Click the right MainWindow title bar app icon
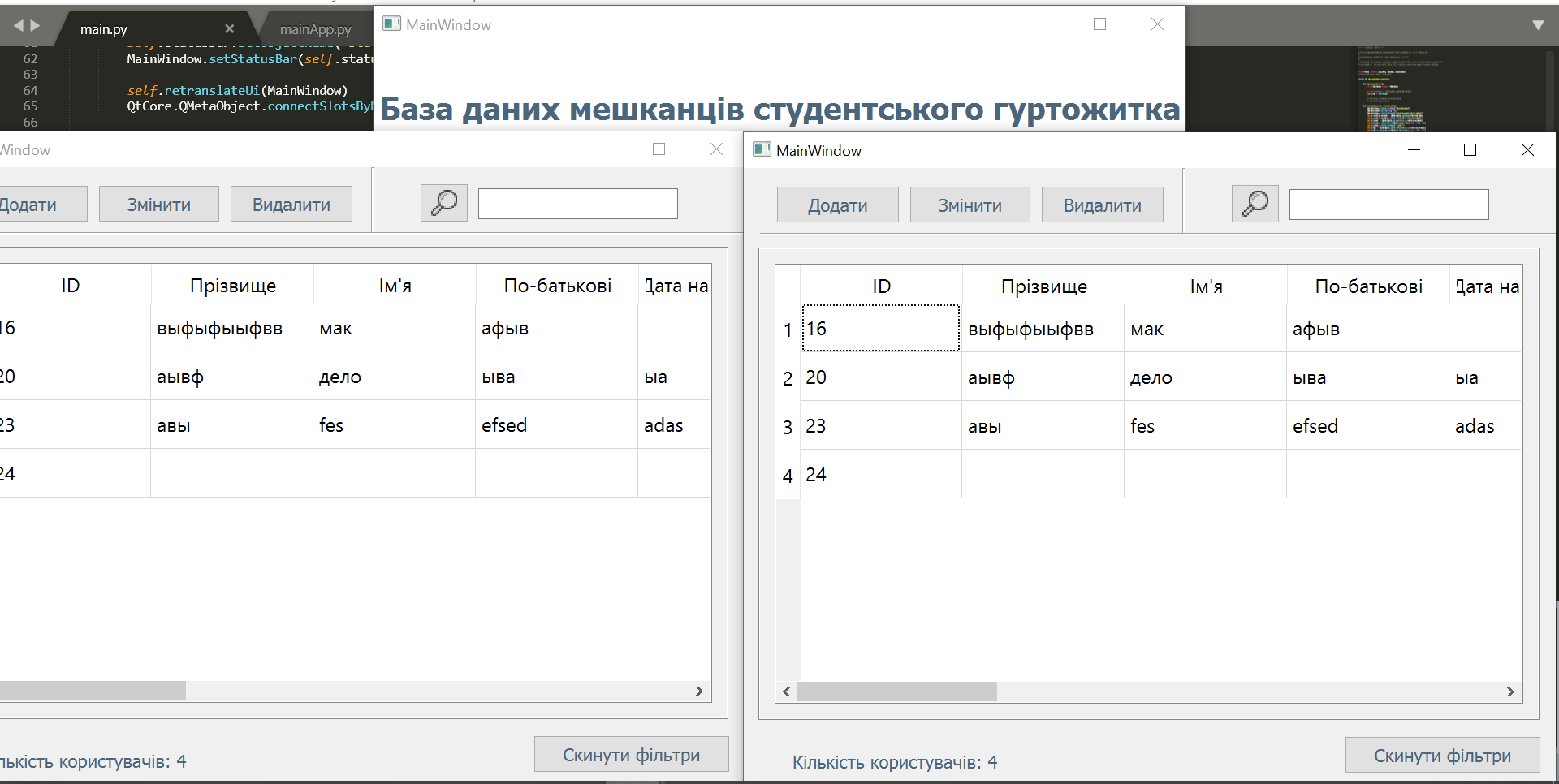Screen dimensions: 1559x784 762,150
